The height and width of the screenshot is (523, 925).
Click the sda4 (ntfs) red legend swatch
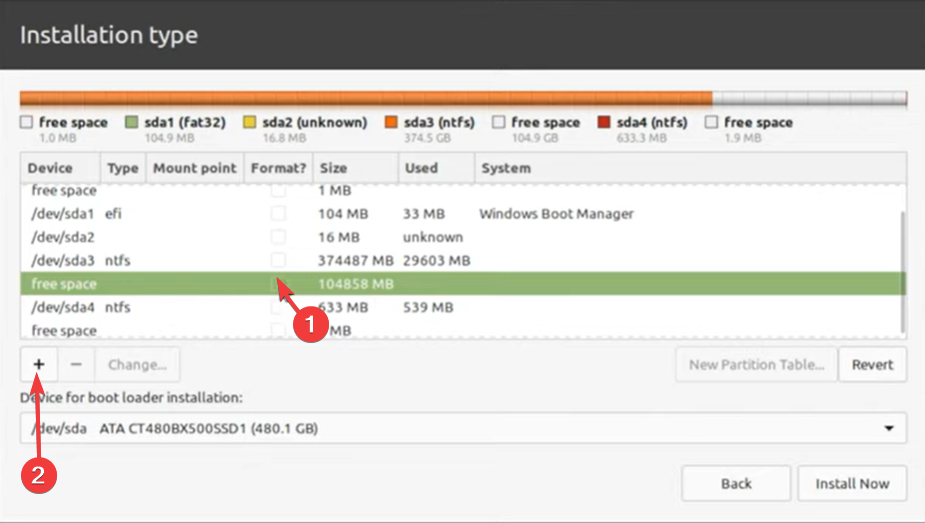(603, 122)
